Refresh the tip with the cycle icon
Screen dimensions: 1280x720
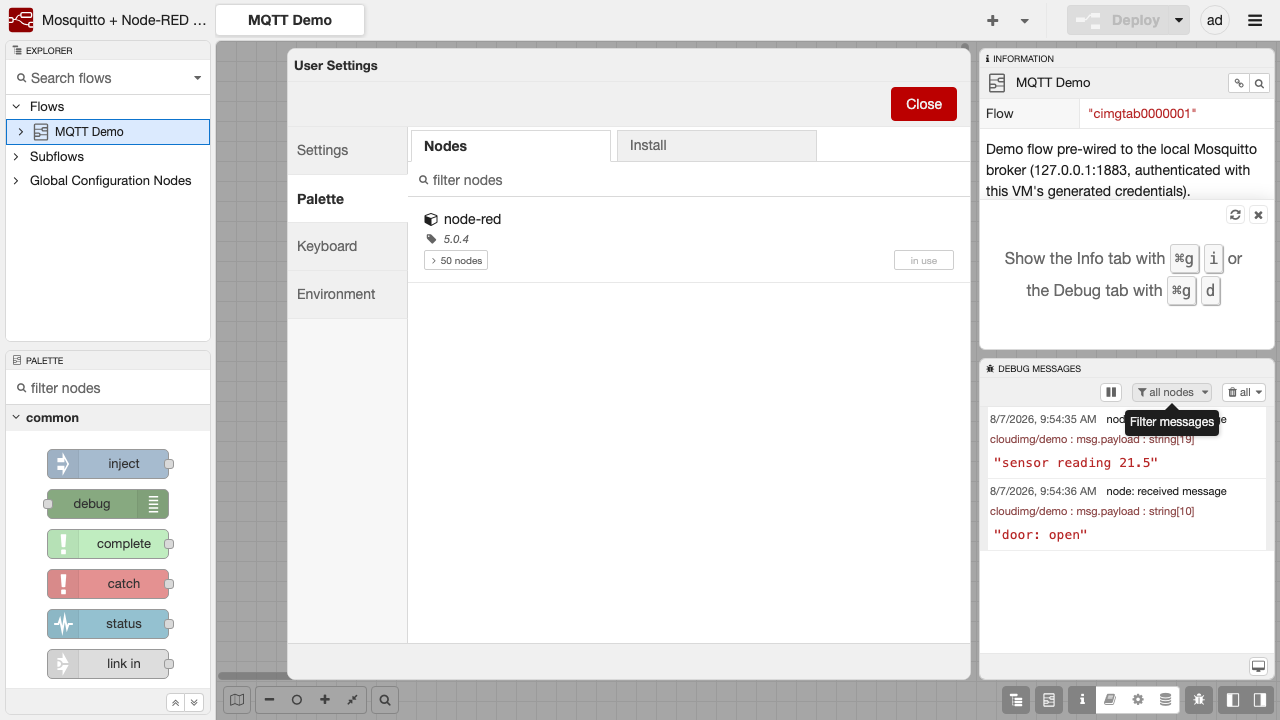[1236, 215]
